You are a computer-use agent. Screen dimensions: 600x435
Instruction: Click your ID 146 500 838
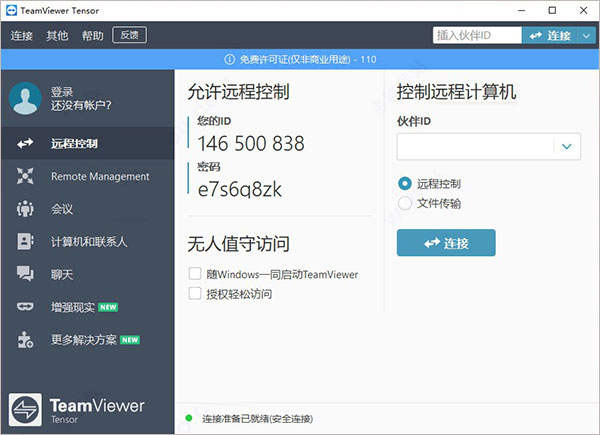(251, 143)
